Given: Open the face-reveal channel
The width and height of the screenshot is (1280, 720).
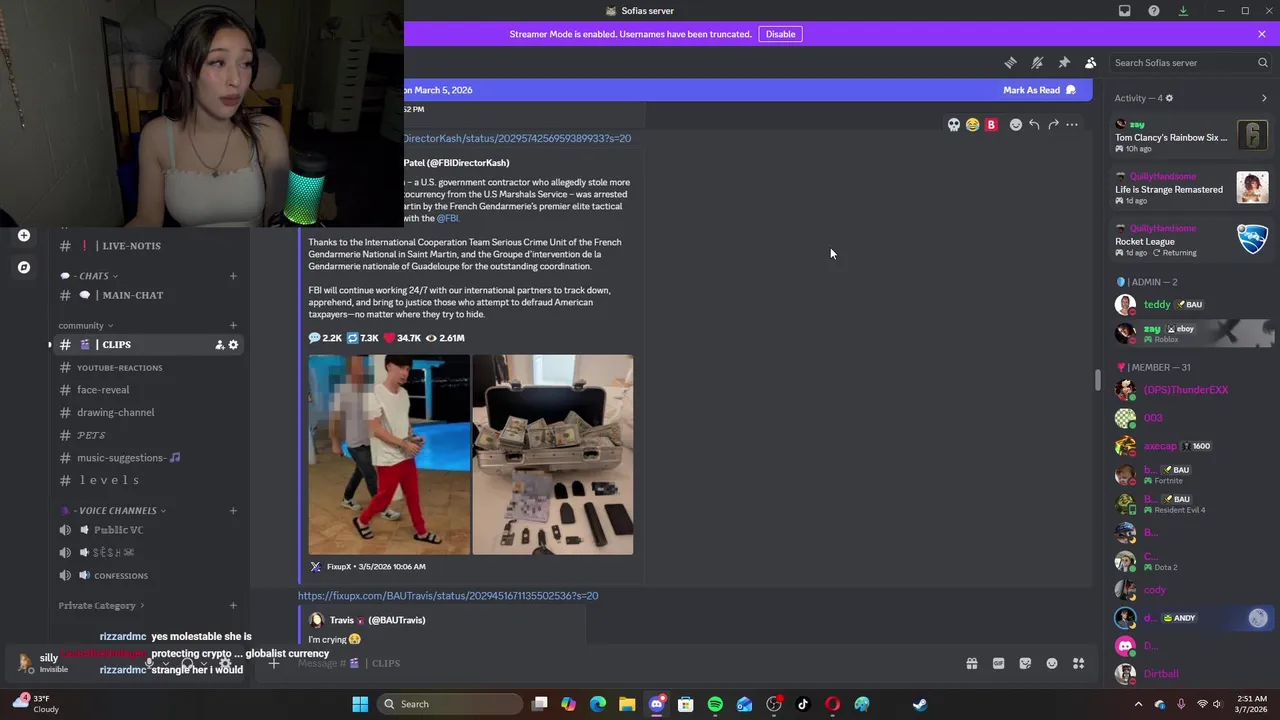Looking at the screenshot, I should (x=150, y=390).
